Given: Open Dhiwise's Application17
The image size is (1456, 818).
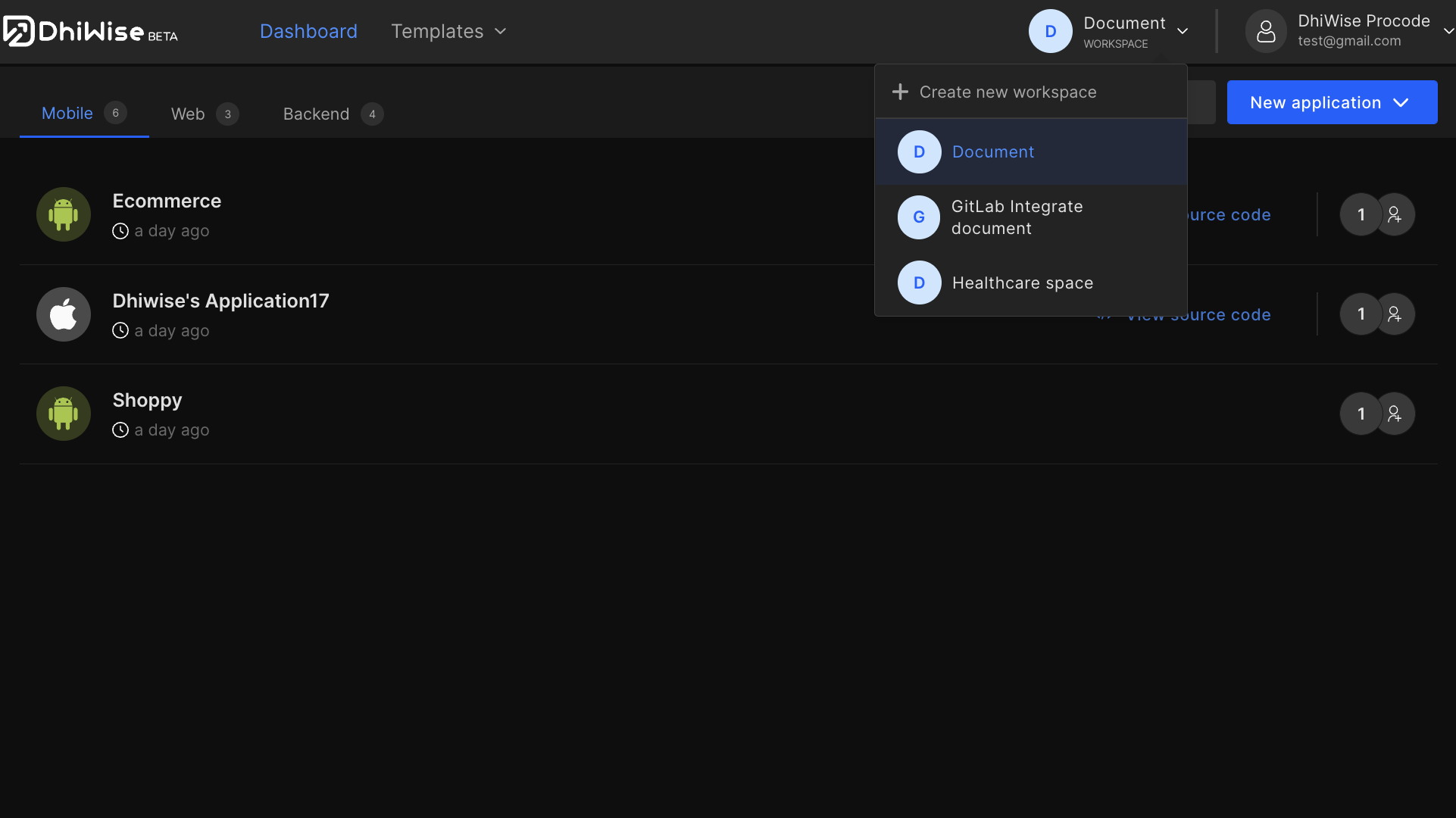Looking at the screenshot, I should click(220, 301).
